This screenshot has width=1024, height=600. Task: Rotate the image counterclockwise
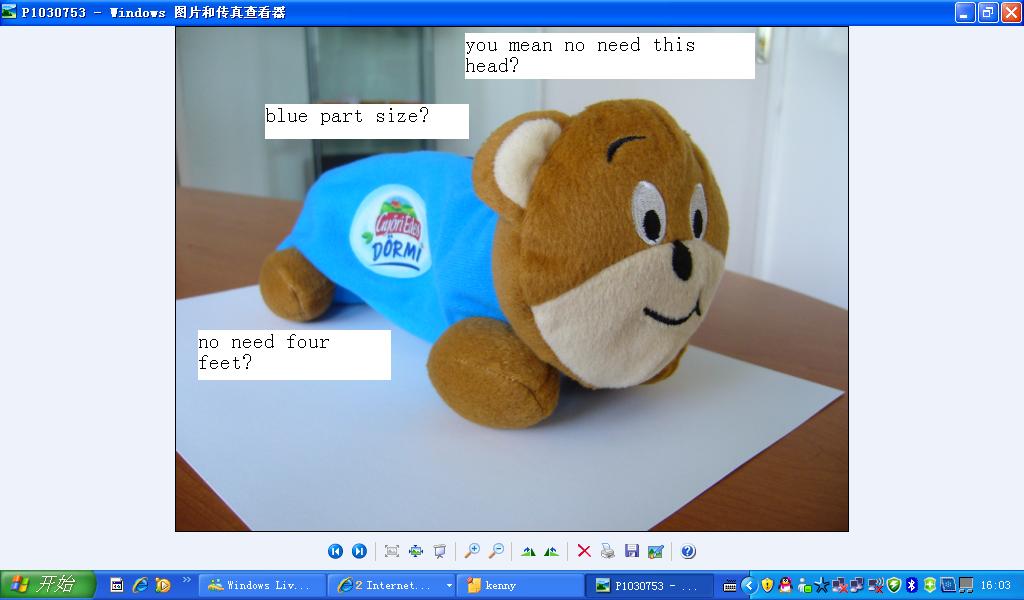[x=551, y=551]
